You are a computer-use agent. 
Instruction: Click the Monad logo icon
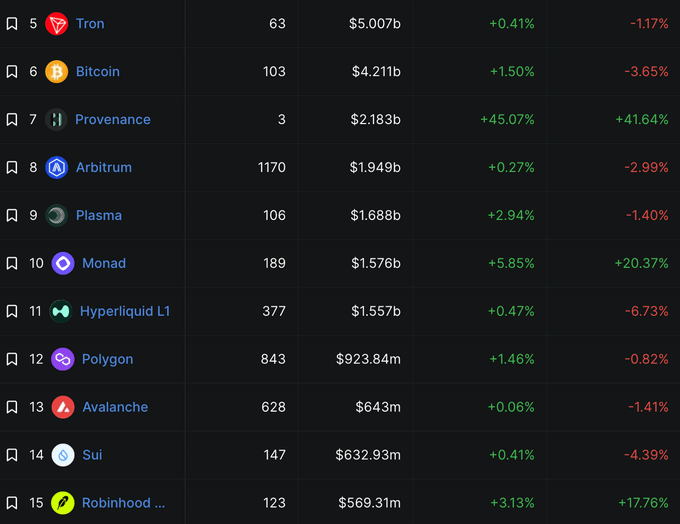(x=63, y=263)
